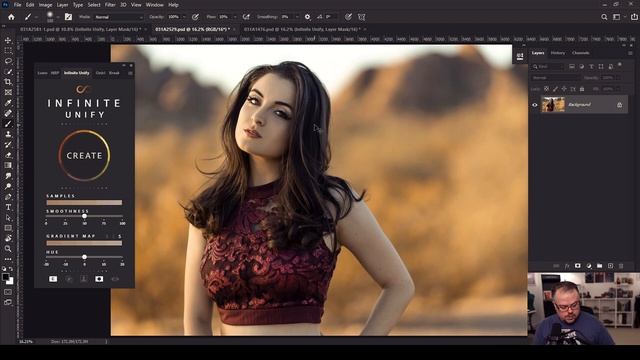Click the Home icon in options bar

click(x=11, y=17)
